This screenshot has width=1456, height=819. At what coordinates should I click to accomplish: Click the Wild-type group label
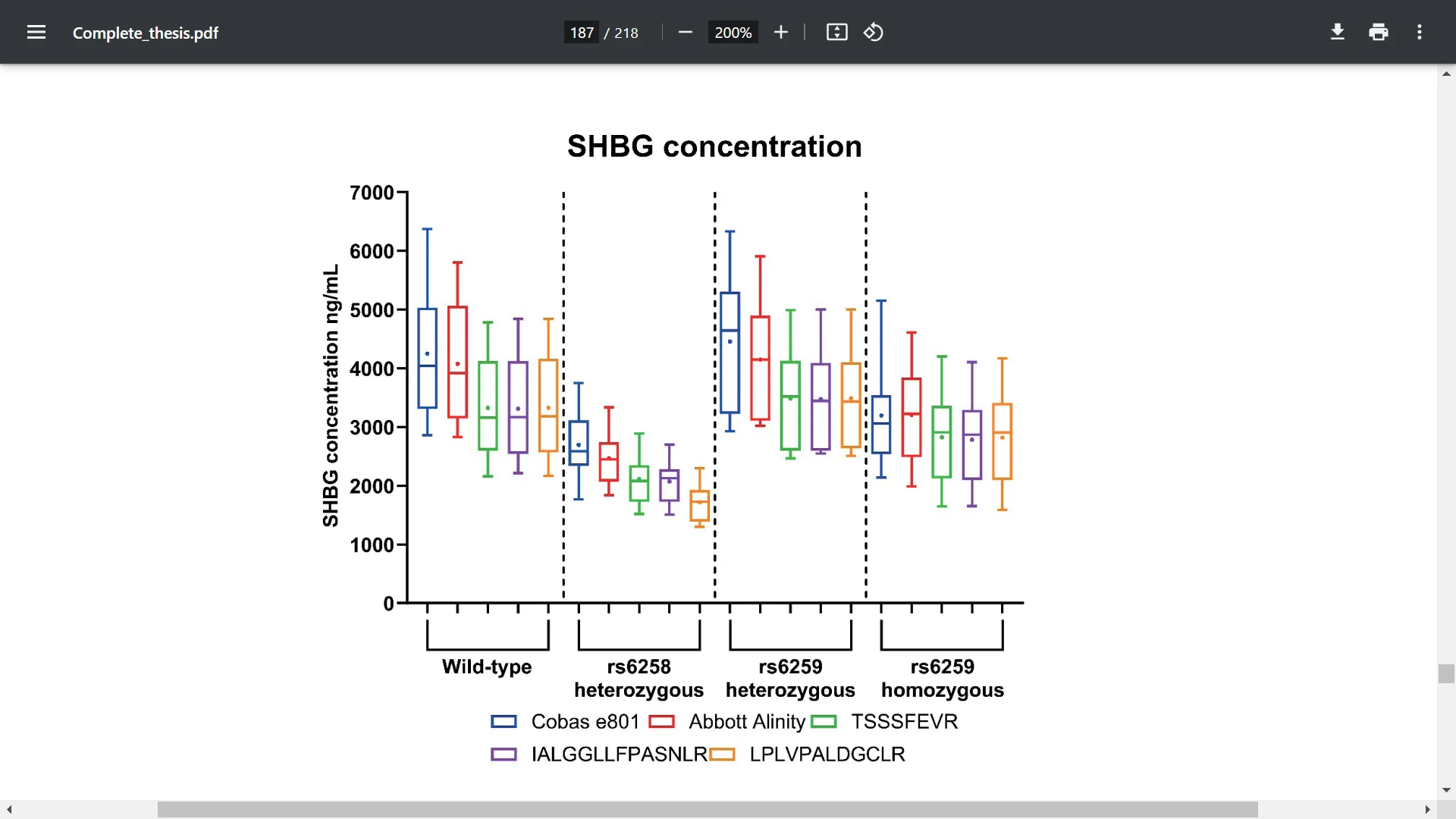(487, 667)
